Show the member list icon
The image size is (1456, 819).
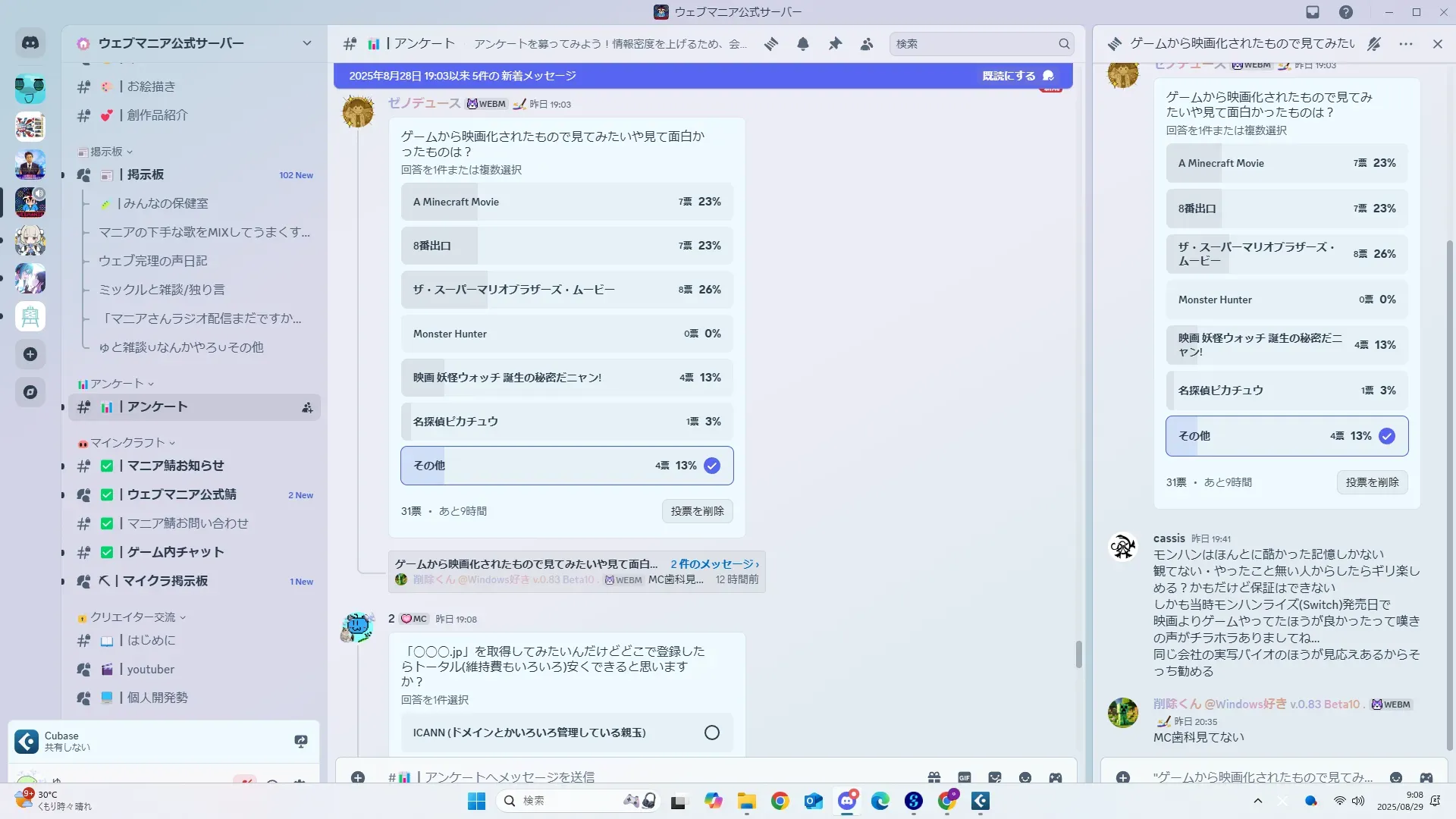(867, 44)
